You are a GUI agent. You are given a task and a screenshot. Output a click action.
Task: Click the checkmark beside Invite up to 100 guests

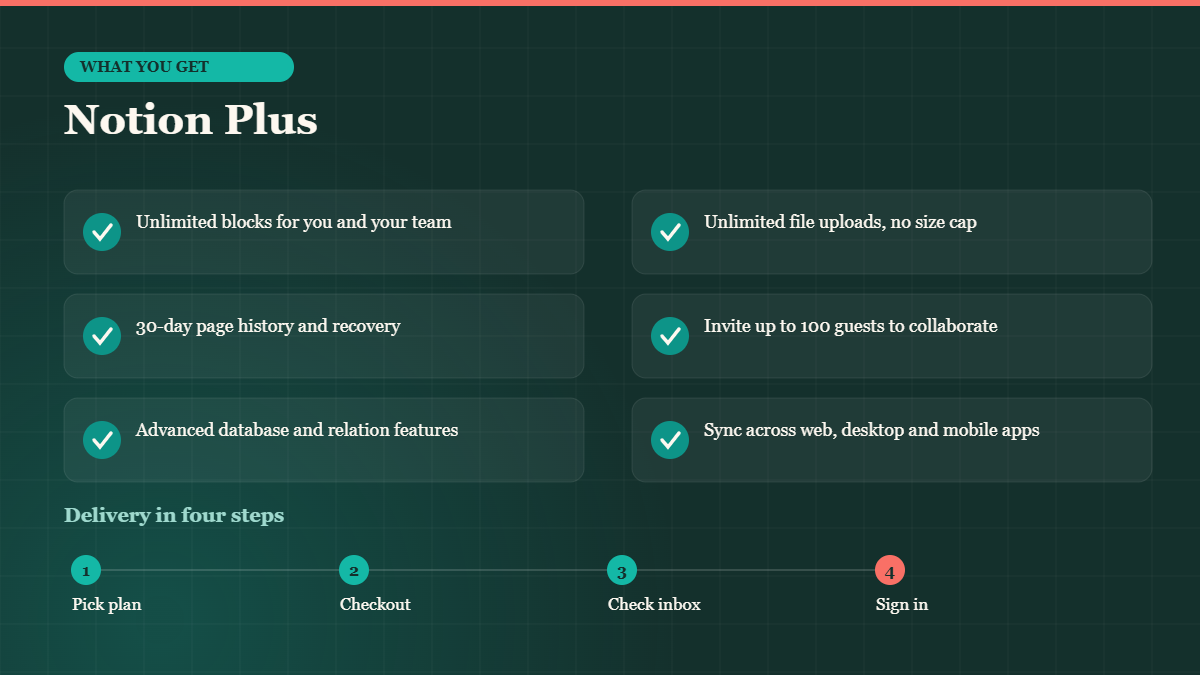click(670, 336)
